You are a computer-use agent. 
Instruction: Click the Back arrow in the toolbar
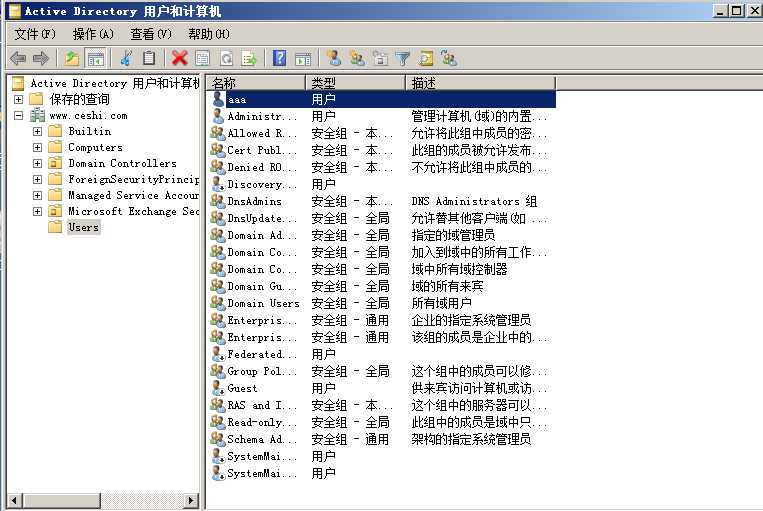click(x=18, y=59)
